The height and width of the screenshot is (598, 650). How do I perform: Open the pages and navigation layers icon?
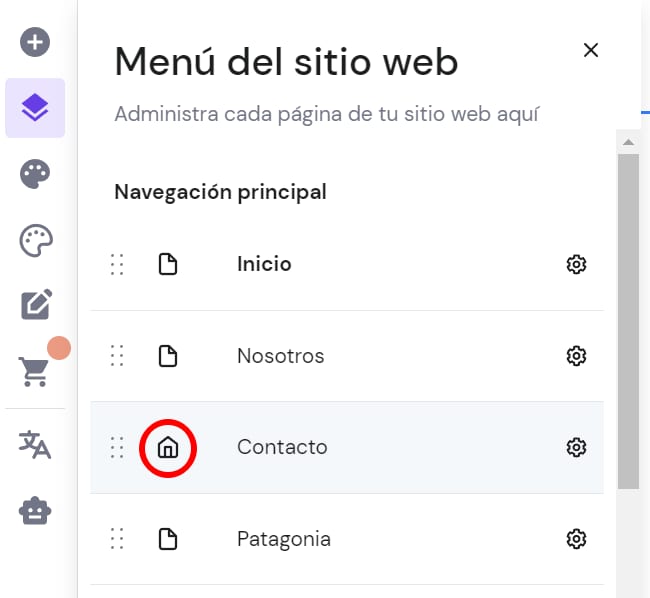click(x=35, y=108)
